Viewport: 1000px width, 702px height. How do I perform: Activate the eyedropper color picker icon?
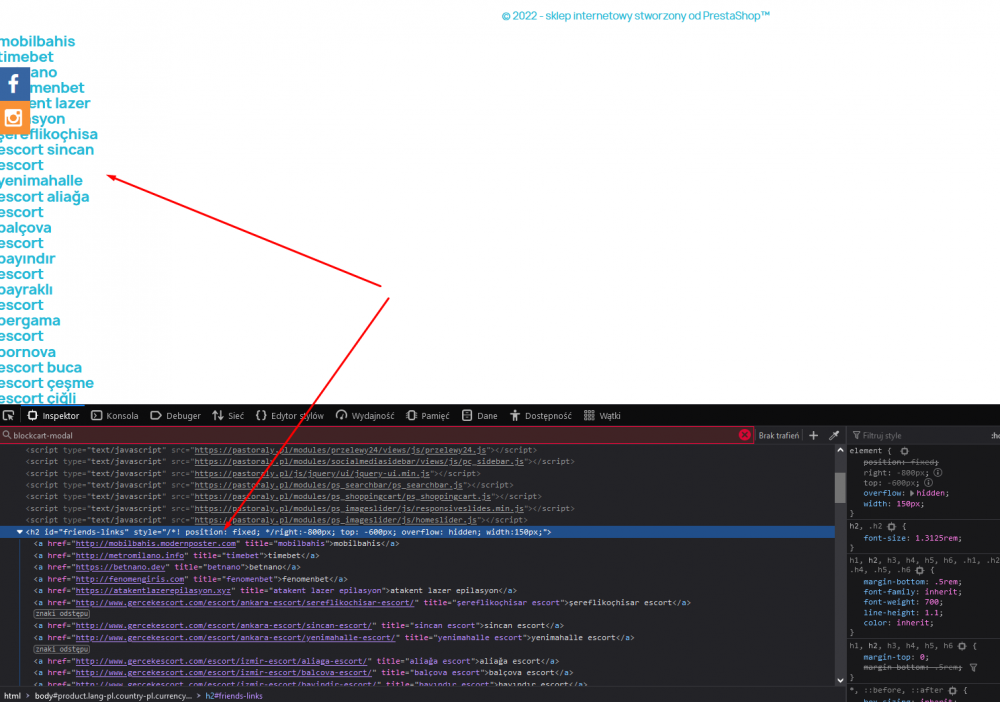coord(834,434)
